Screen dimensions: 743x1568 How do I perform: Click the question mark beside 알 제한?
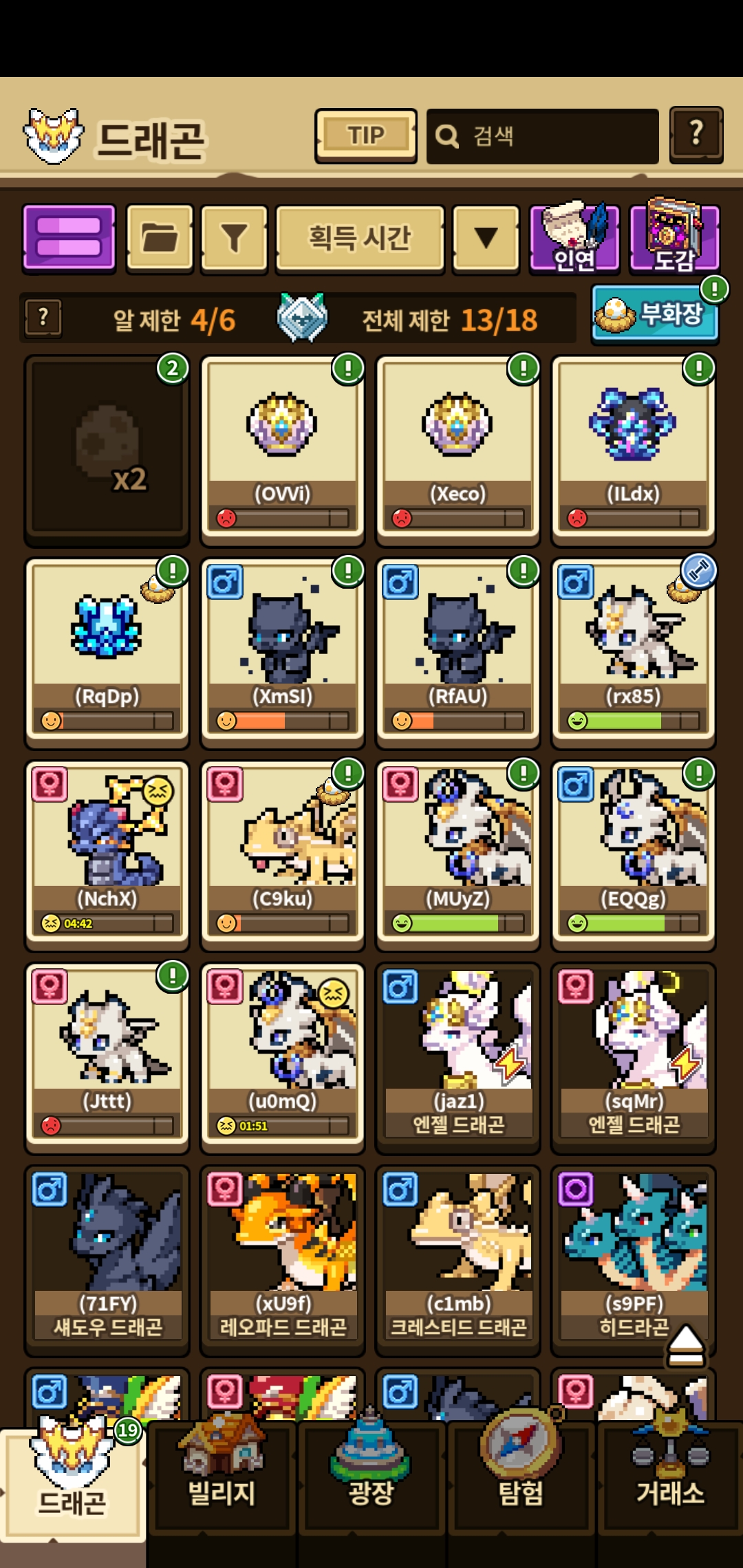click(x=43, y=318)
